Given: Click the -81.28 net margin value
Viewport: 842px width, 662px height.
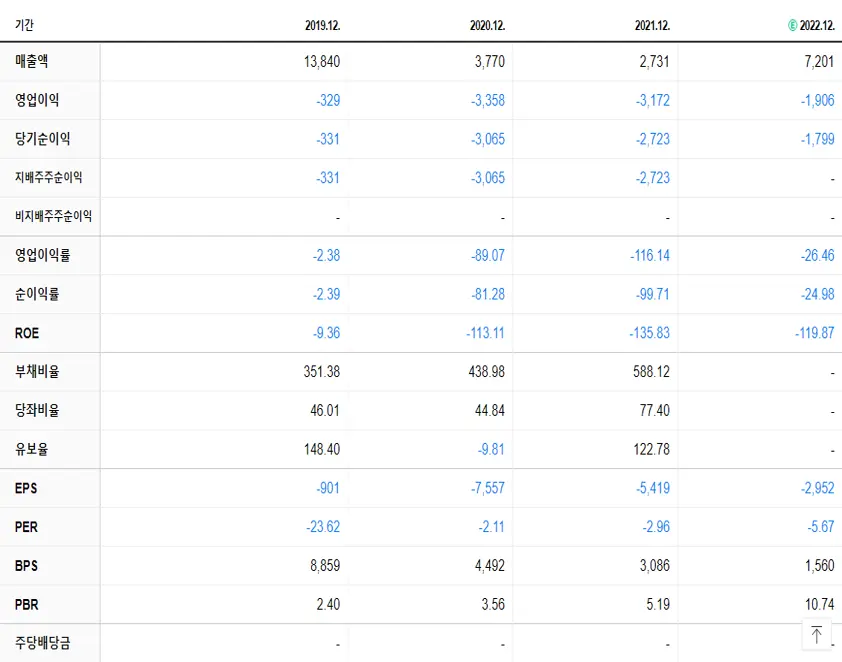Looking at the screenshot, I should (488, 294).
